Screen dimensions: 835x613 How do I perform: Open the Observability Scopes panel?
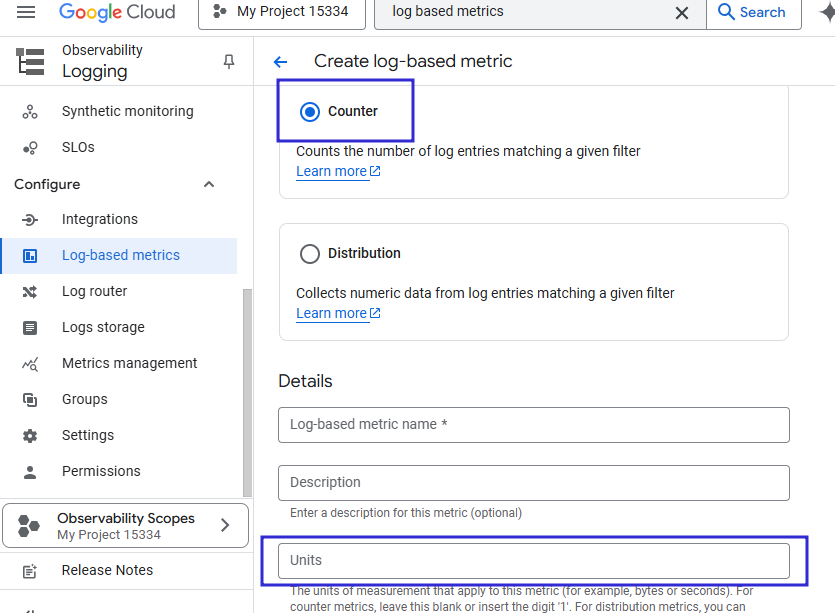click(125, 526)
